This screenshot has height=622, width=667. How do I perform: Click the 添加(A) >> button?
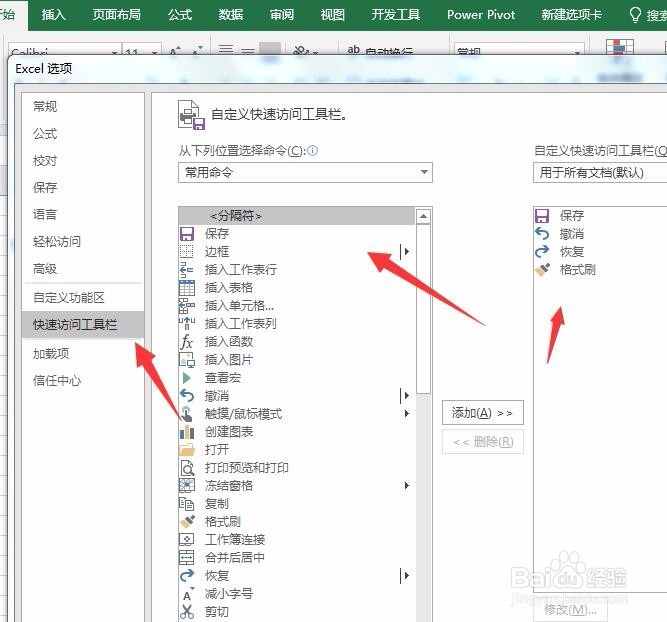coord(483,413)
